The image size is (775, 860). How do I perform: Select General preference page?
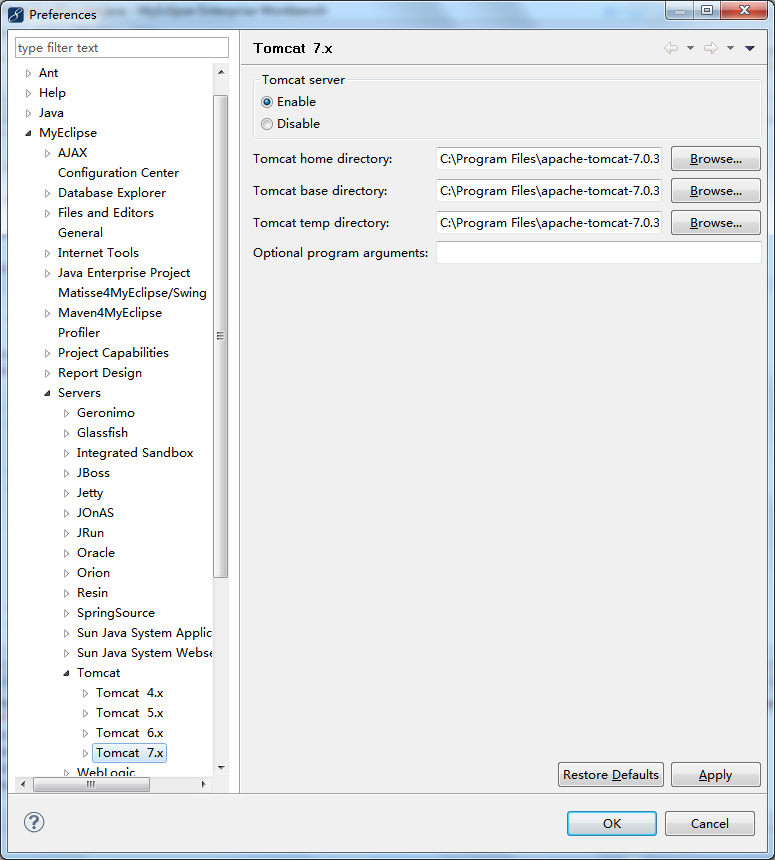[80, 233]
